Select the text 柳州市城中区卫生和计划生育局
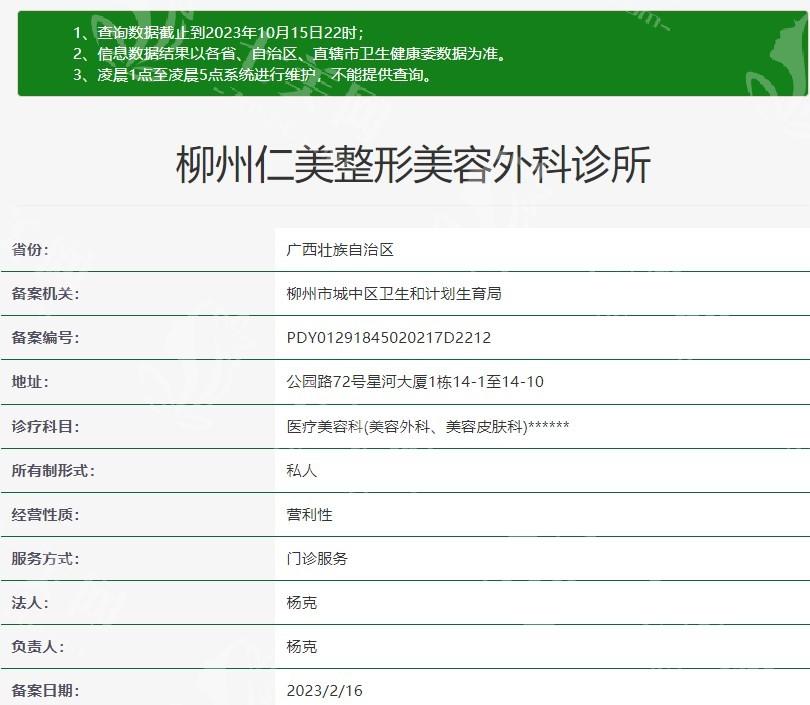 [x=393, y=294]
